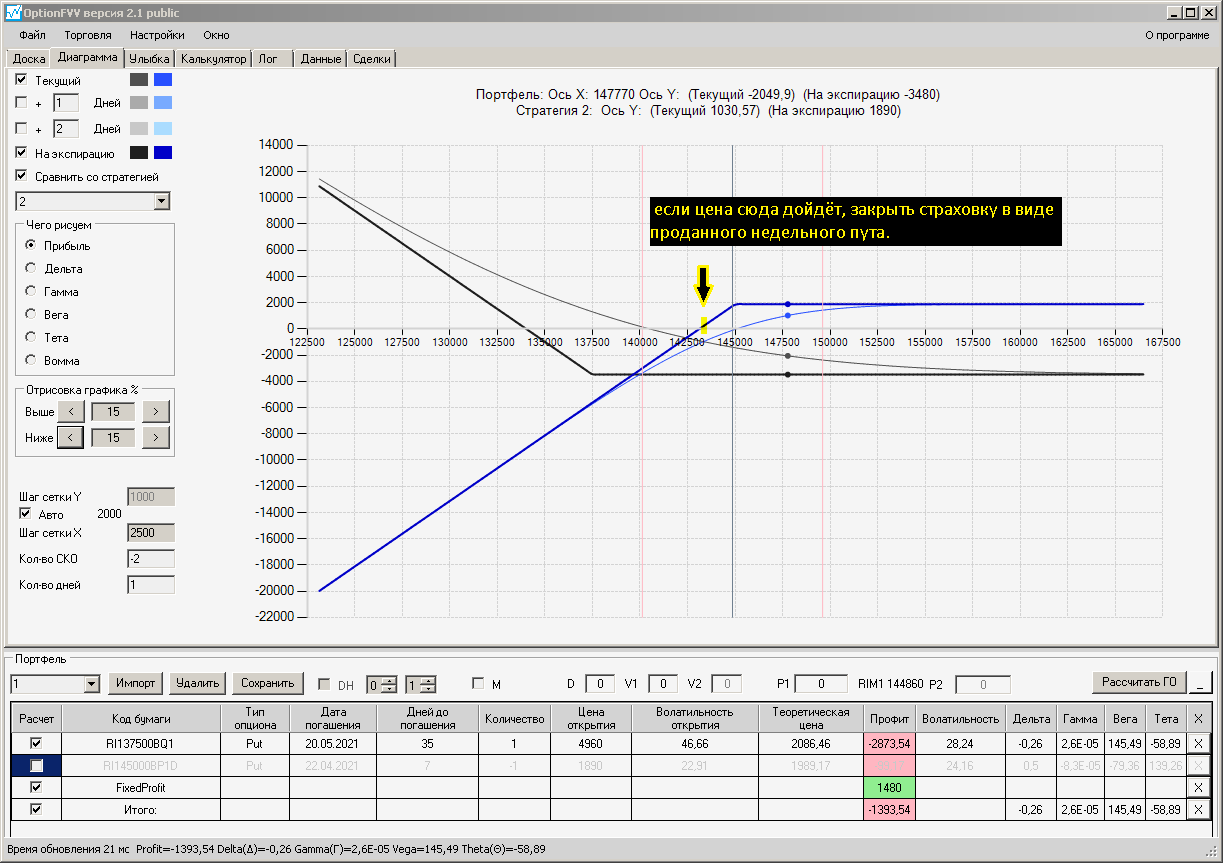Toggle the Авто grid step checkbox
The width and height of the screenshot is (1223, 863).
(x=26, y=514)
